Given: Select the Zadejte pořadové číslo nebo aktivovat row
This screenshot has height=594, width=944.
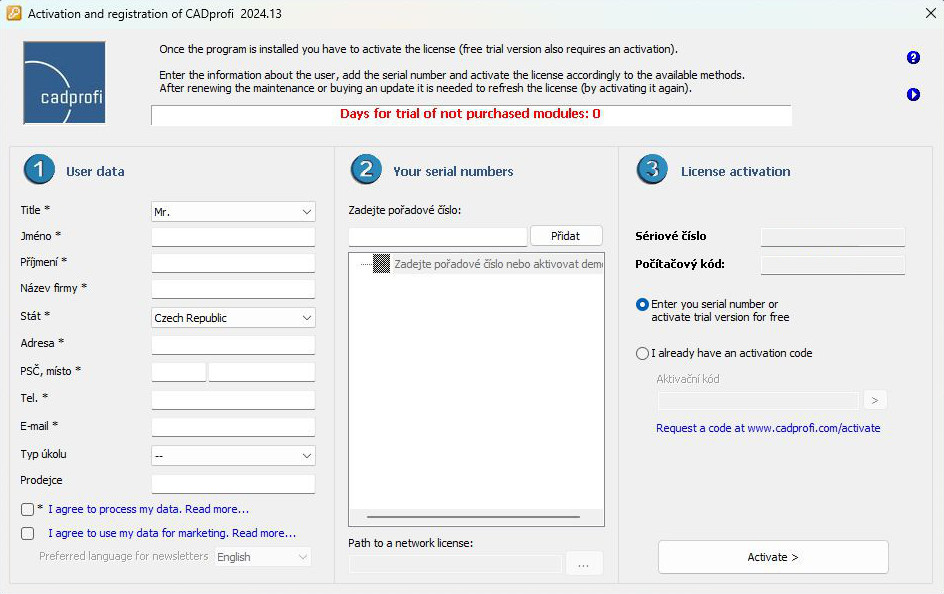Looking at the screenshot, I should pos(497,264).
